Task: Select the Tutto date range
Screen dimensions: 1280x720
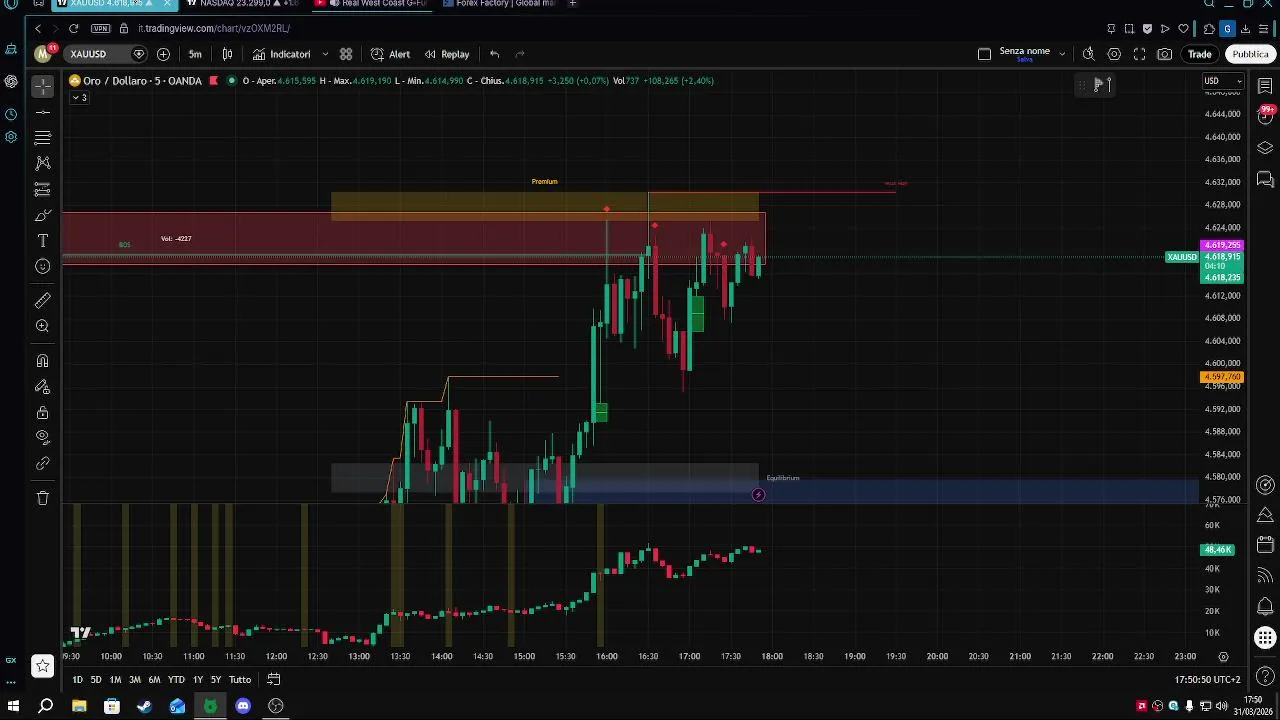Action: 240,680
